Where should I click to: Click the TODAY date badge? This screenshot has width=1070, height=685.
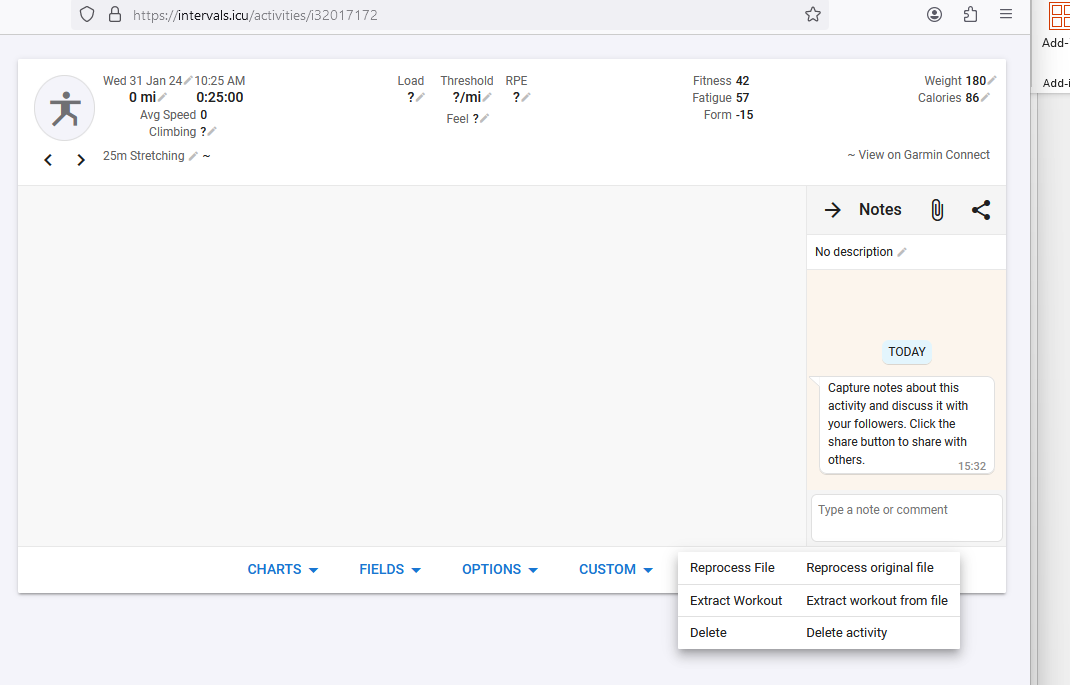point(907,352)
